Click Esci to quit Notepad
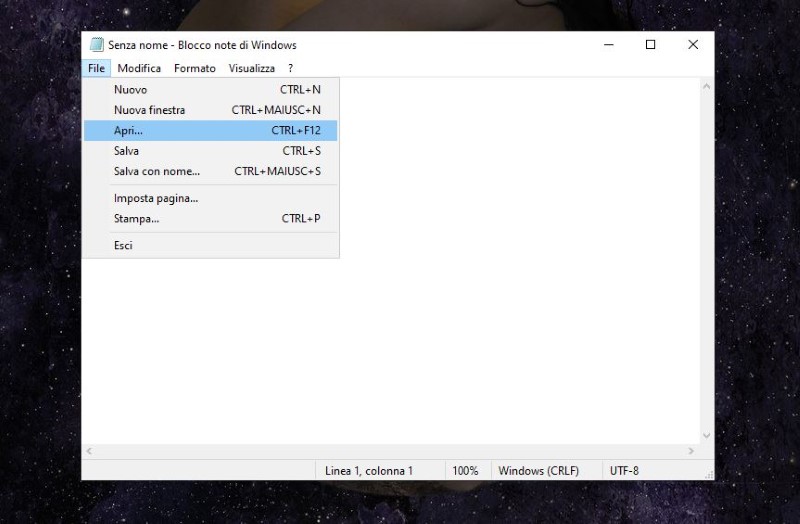 pos(123,245)
